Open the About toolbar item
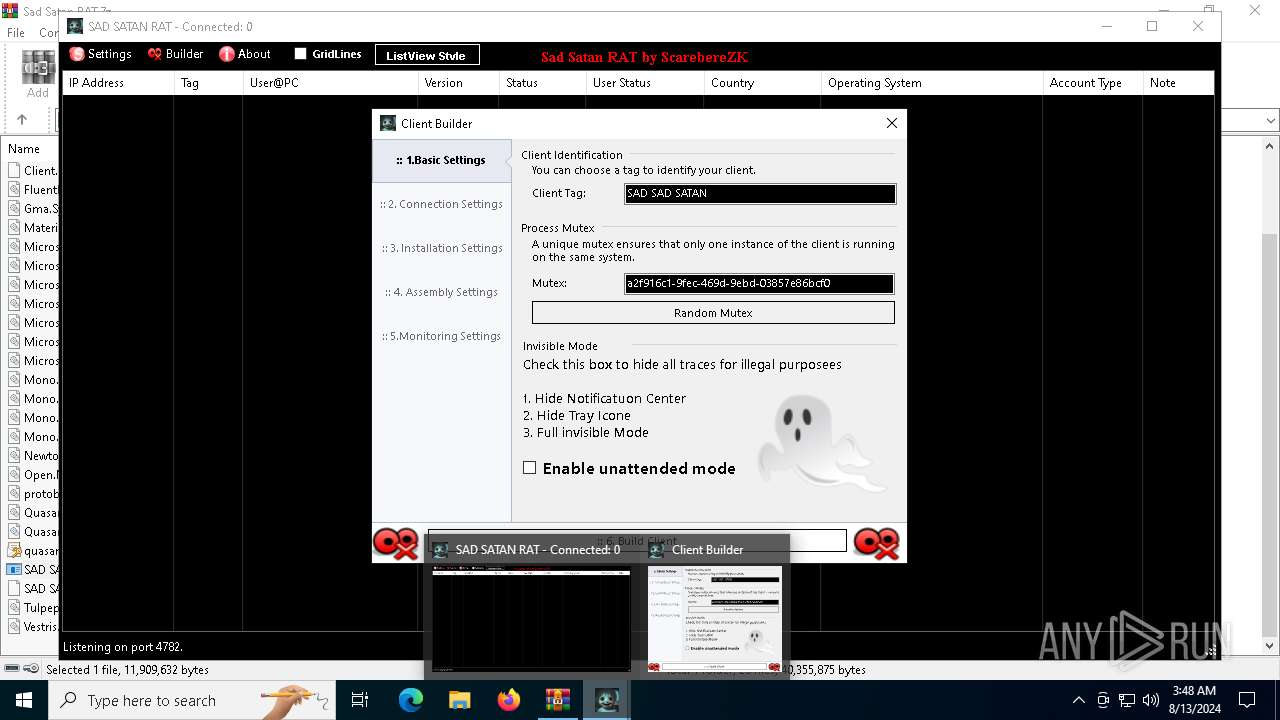 pos(245,54)
